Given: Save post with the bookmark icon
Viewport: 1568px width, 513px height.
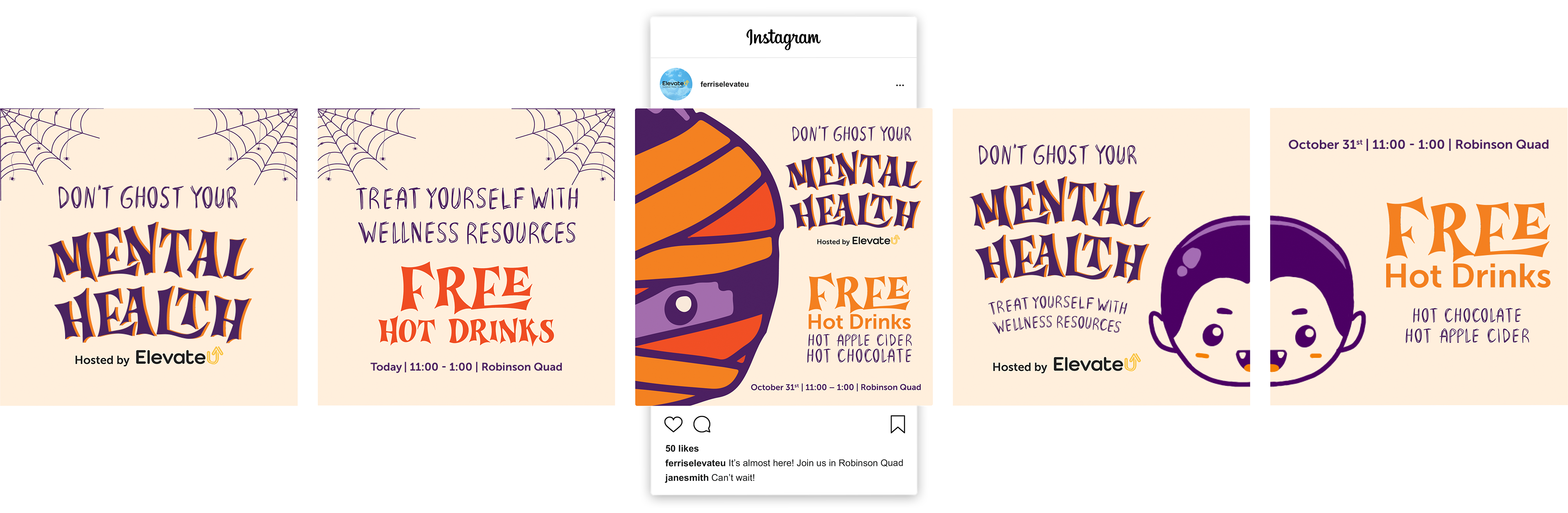Looking at the screenshot, I should click(897, 424).
